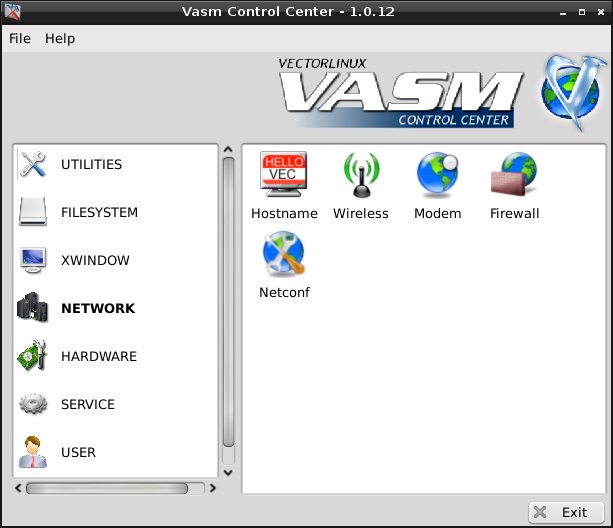Click the NETWORK category entry

[97, 308]
